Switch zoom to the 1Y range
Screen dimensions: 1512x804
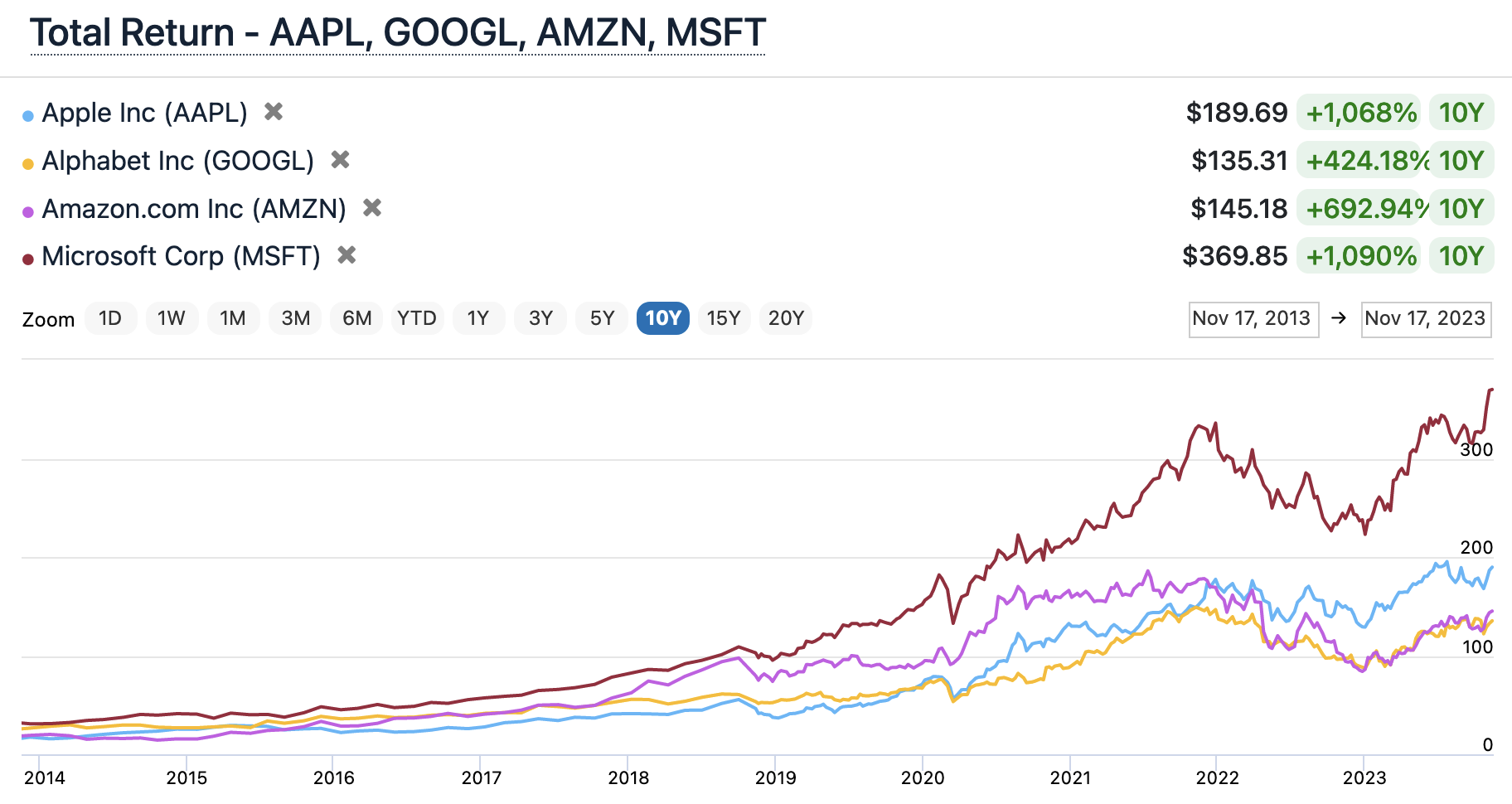tap(478, 317)
